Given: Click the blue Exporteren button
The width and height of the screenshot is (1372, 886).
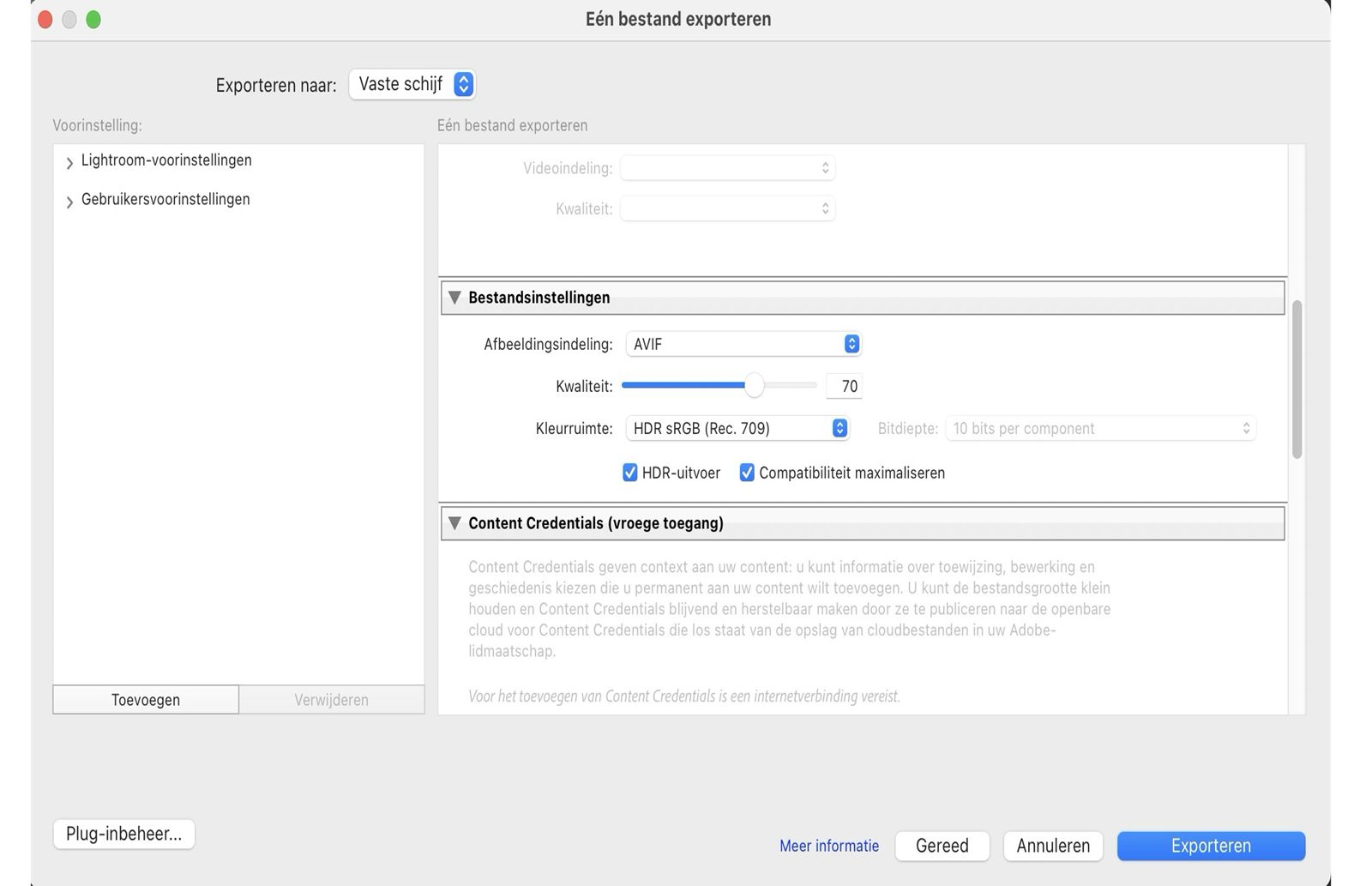Looking at the screenshot, I should [x=1210, y=846].
